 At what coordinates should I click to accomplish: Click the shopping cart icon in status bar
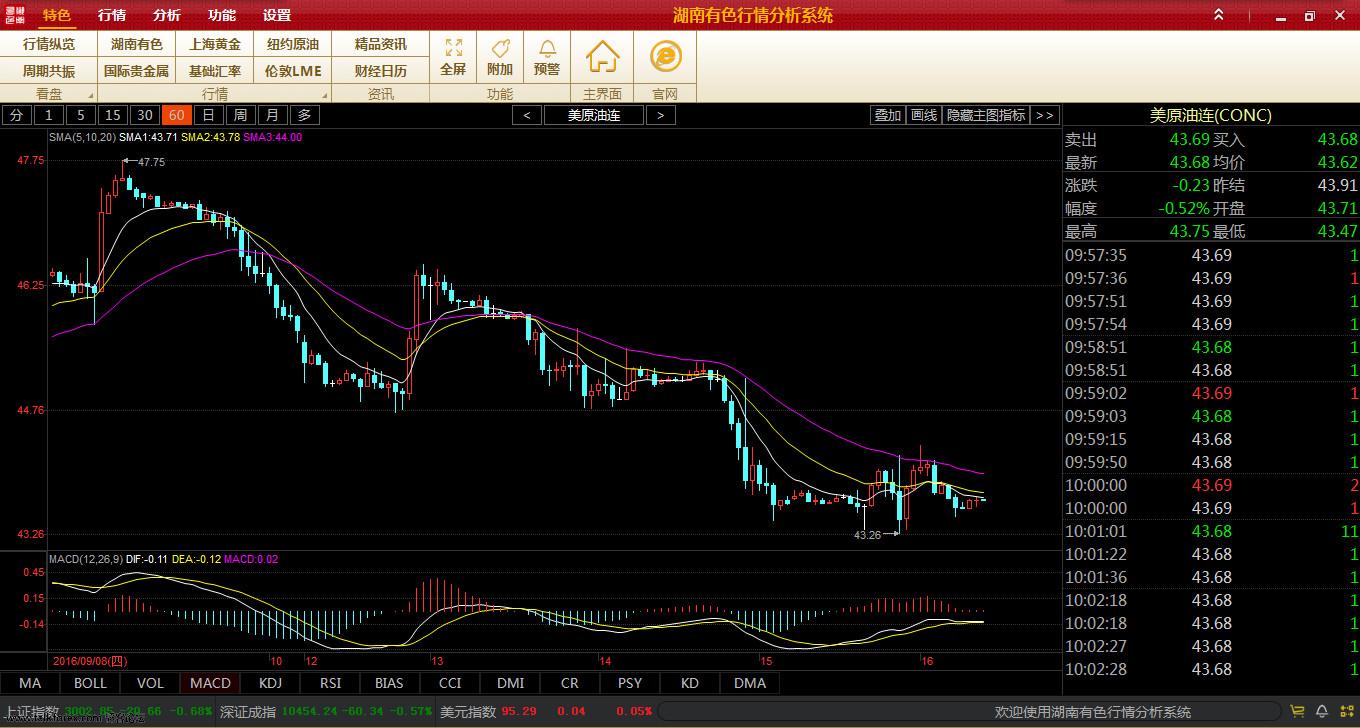point(1298,712)
